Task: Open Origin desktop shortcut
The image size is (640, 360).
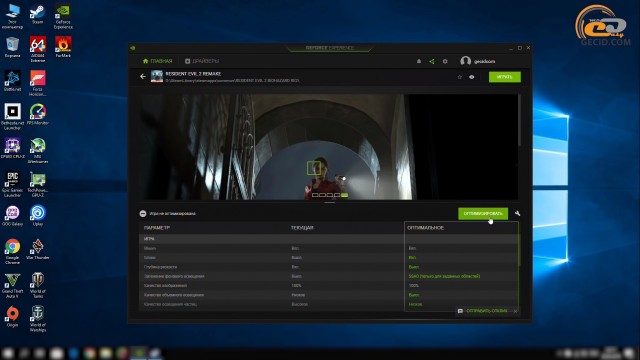Action: point(13,317)
